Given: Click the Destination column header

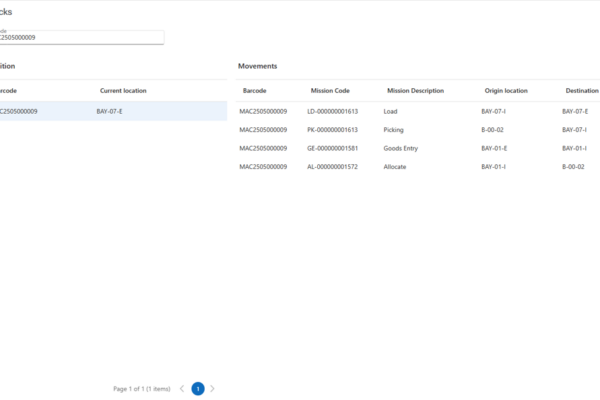Looking at the screenshot, I should pos(581,91).
